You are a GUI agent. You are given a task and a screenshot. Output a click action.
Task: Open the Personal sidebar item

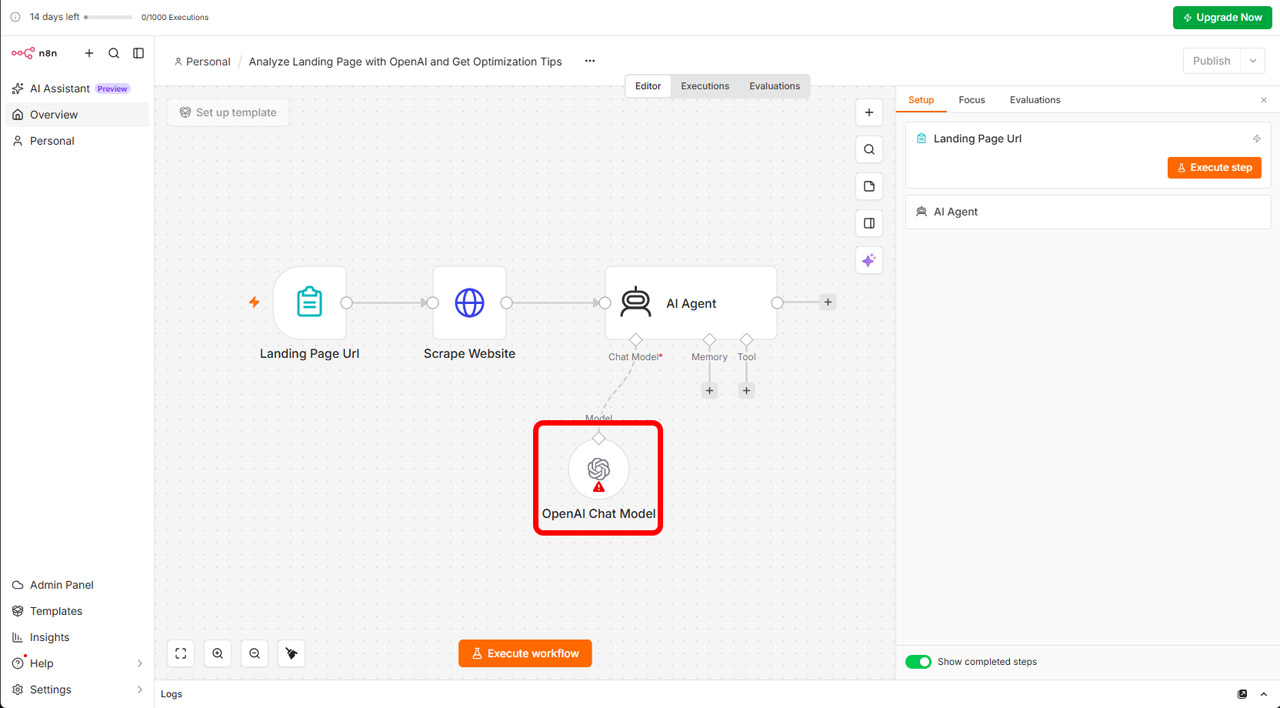coord(77,141)
